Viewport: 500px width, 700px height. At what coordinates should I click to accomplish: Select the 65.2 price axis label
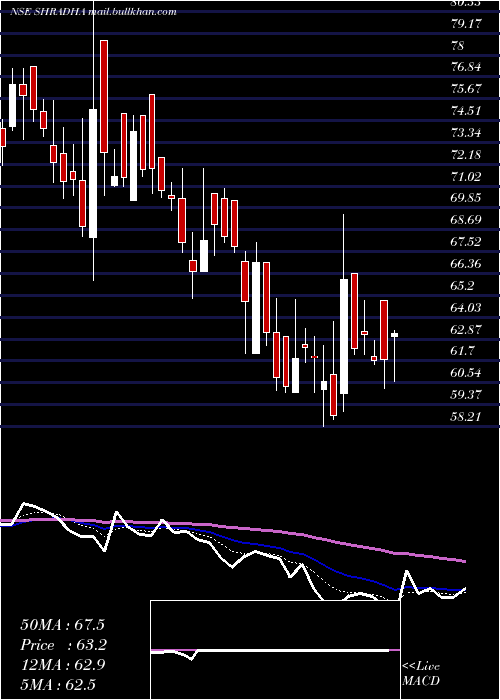point(462,286)
